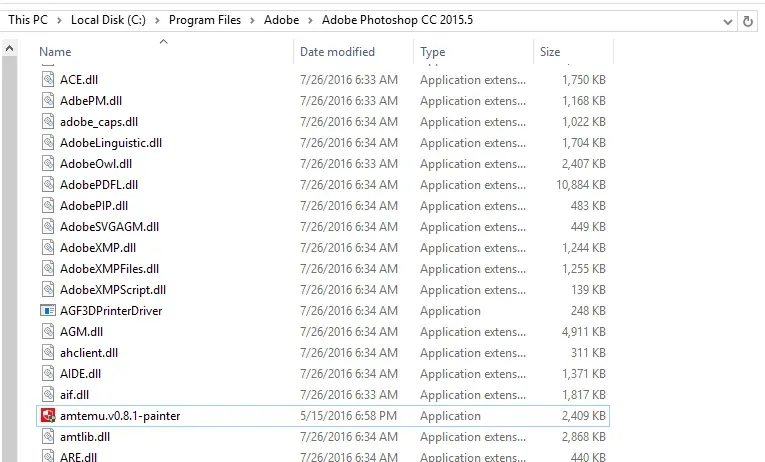Select AGF3DPrinterDriver file name
The width and height of the screenshot is (765, 462).
tap(111, 310)
